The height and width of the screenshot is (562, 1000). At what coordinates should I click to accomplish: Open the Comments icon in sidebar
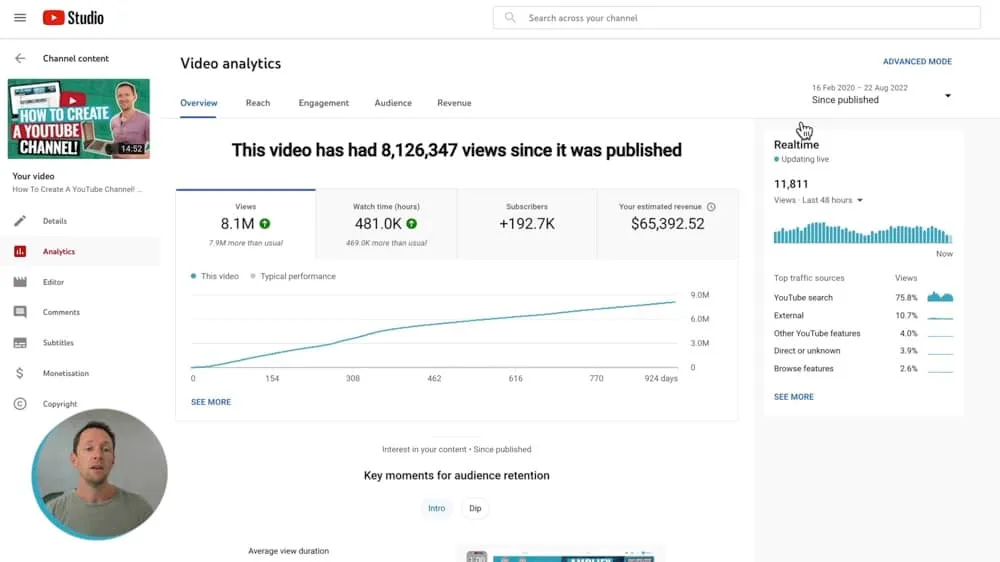coord(20,312)
